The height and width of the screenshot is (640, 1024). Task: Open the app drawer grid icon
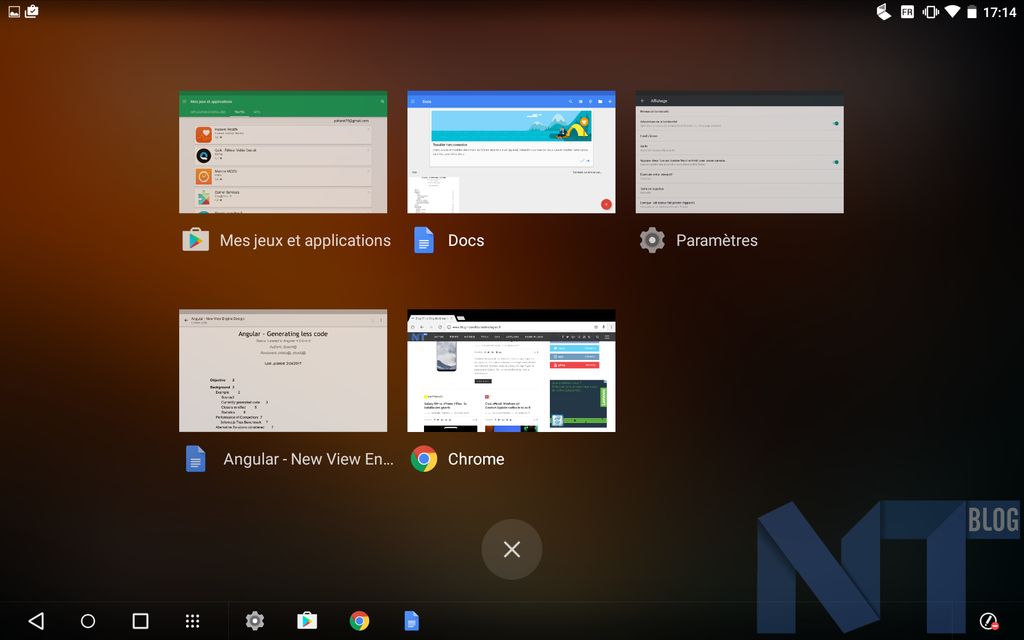193,621
